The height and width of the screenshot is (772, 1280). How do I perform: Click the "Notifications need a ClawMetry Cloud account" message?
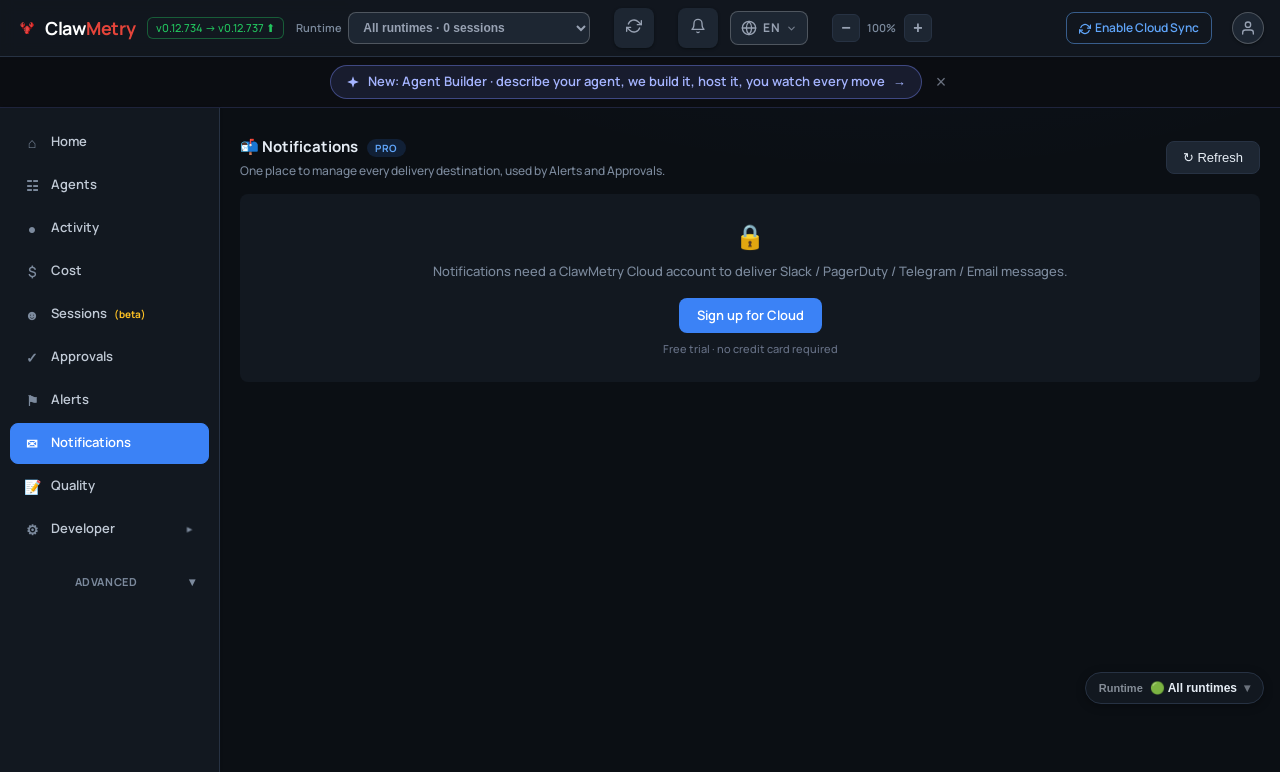750,271
